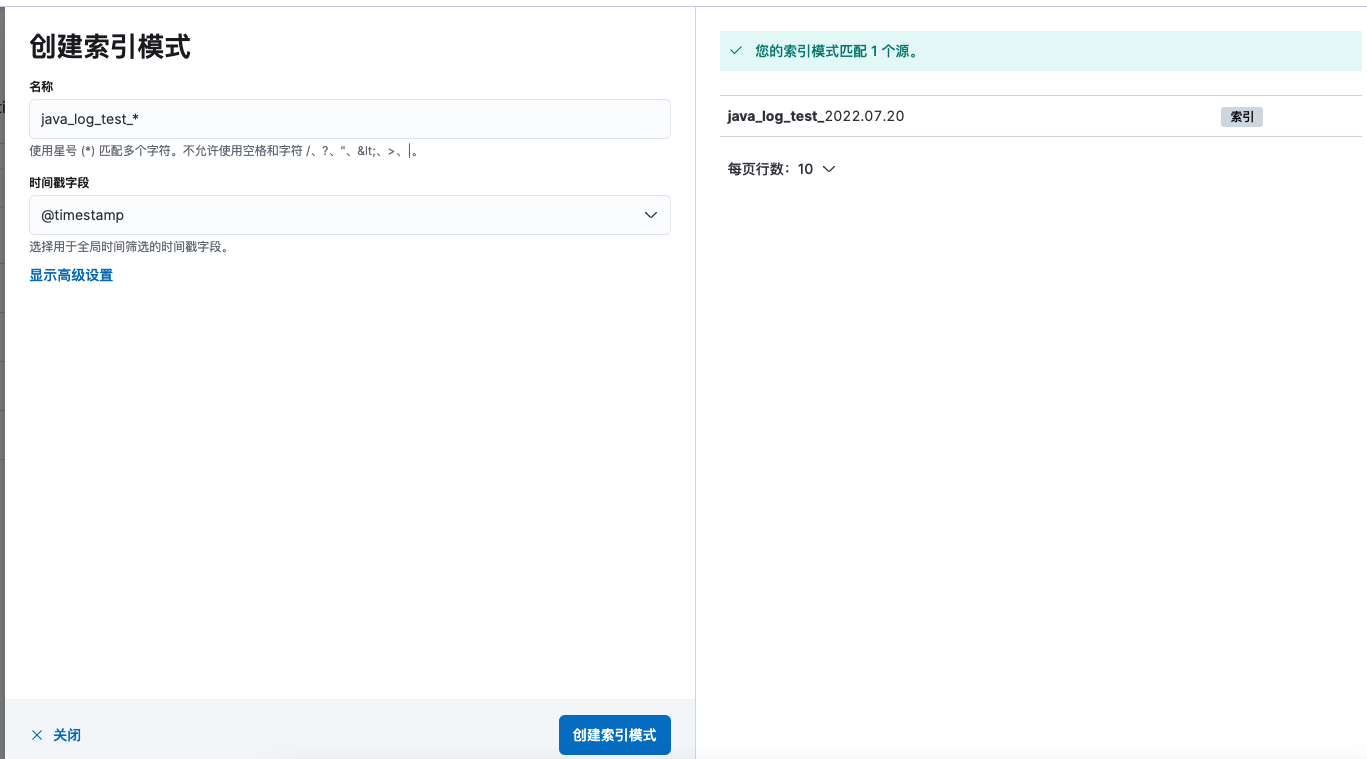This screenshot has width=1367, height=759.
Task: Click the 您的索引模式匹配 1 个源 message
Action: coord(837,51)
